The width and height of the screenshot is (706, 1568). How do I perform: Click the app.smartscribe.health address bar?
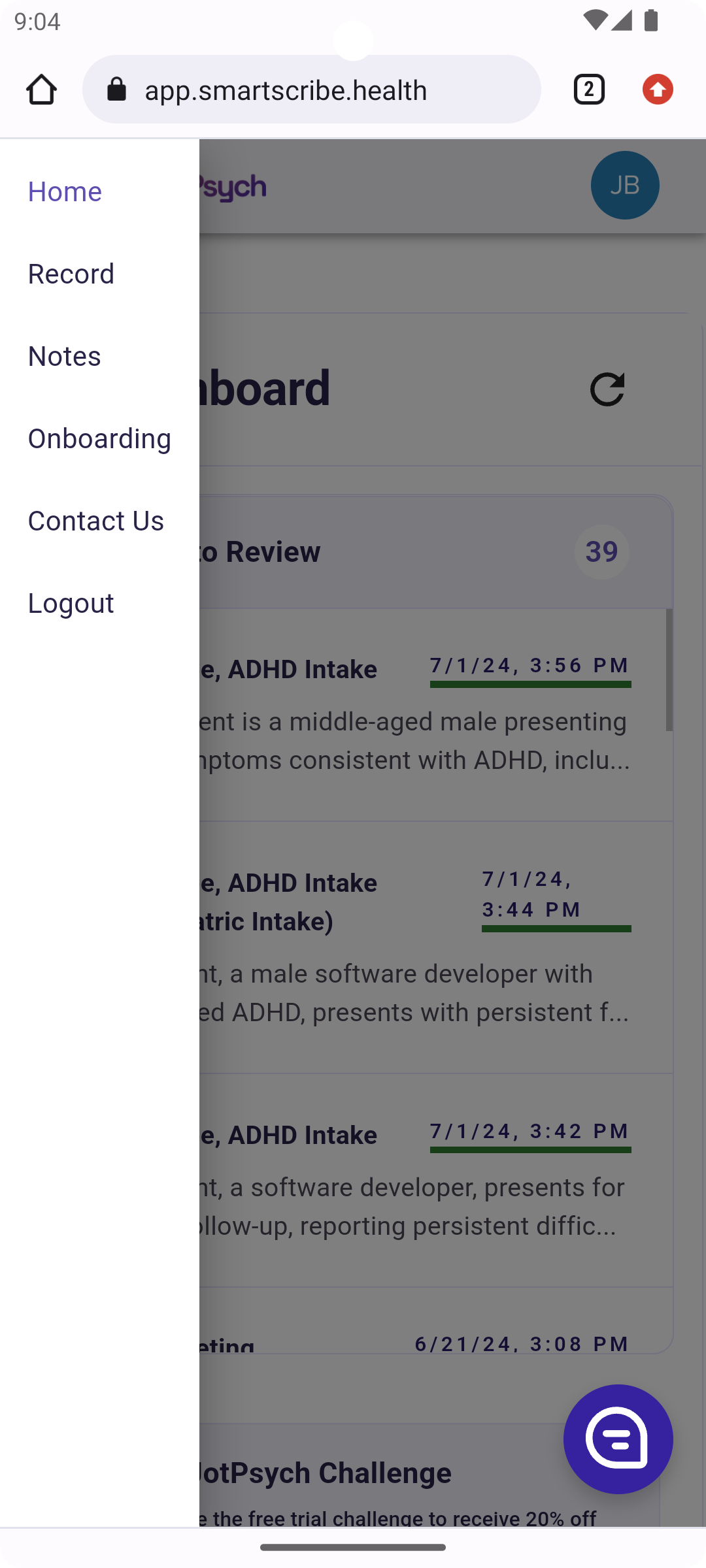[x=312, y=90]
